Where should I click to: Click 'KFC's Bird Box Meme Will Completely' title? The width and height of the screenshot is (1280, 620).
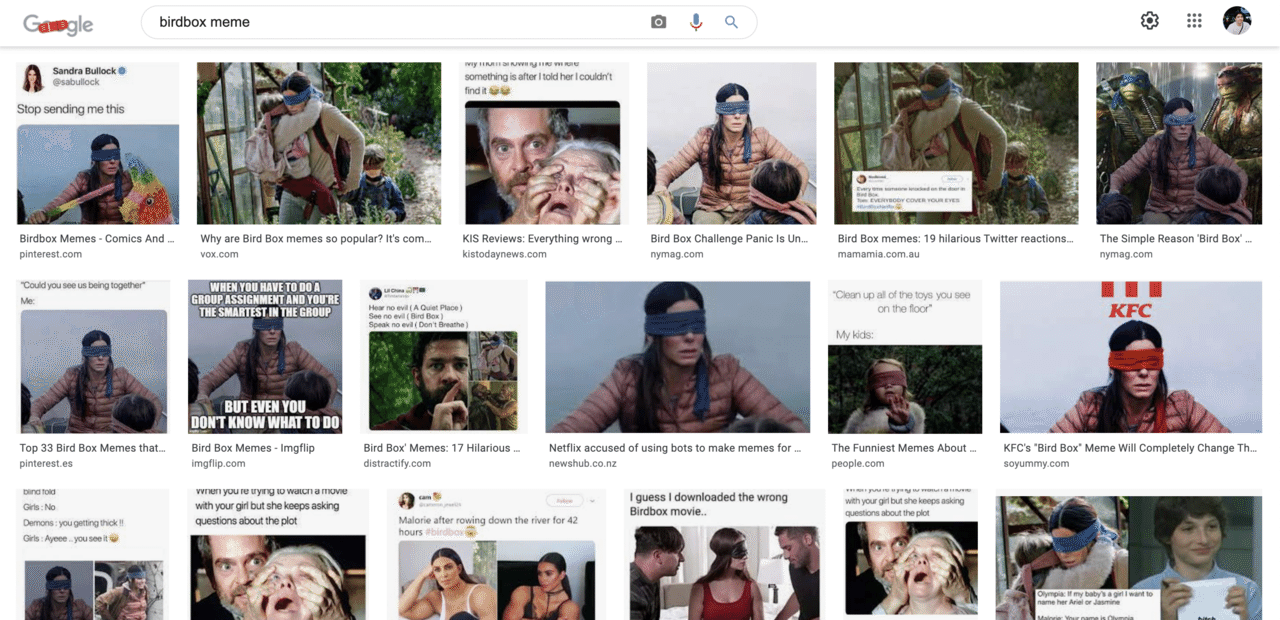pos(1130,448)
